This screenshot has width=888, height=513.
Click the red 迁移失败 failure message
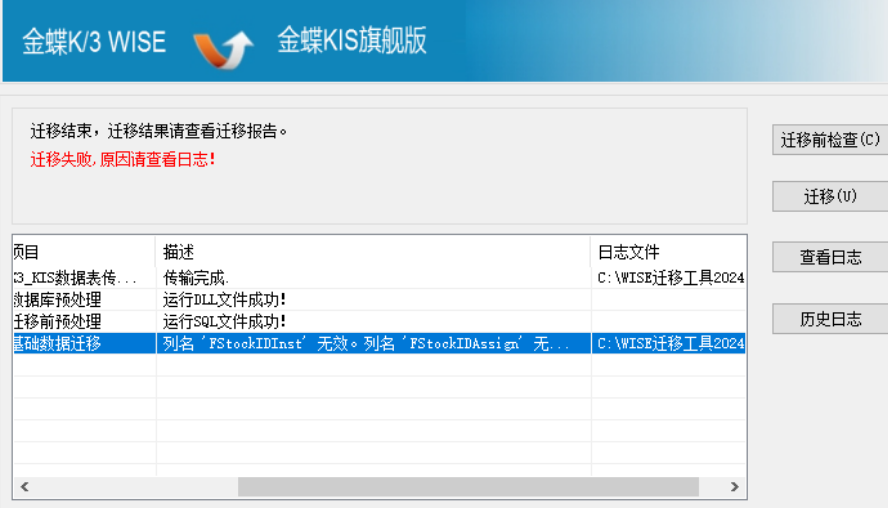pyautogui.click(x=123, y=160)
